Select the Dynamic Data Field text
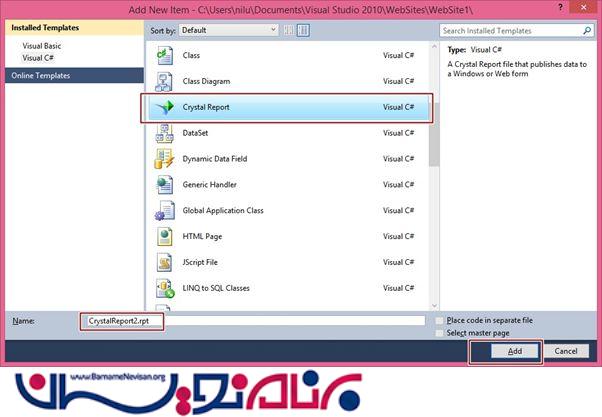602x417 pixels. [x=215, y=159]
